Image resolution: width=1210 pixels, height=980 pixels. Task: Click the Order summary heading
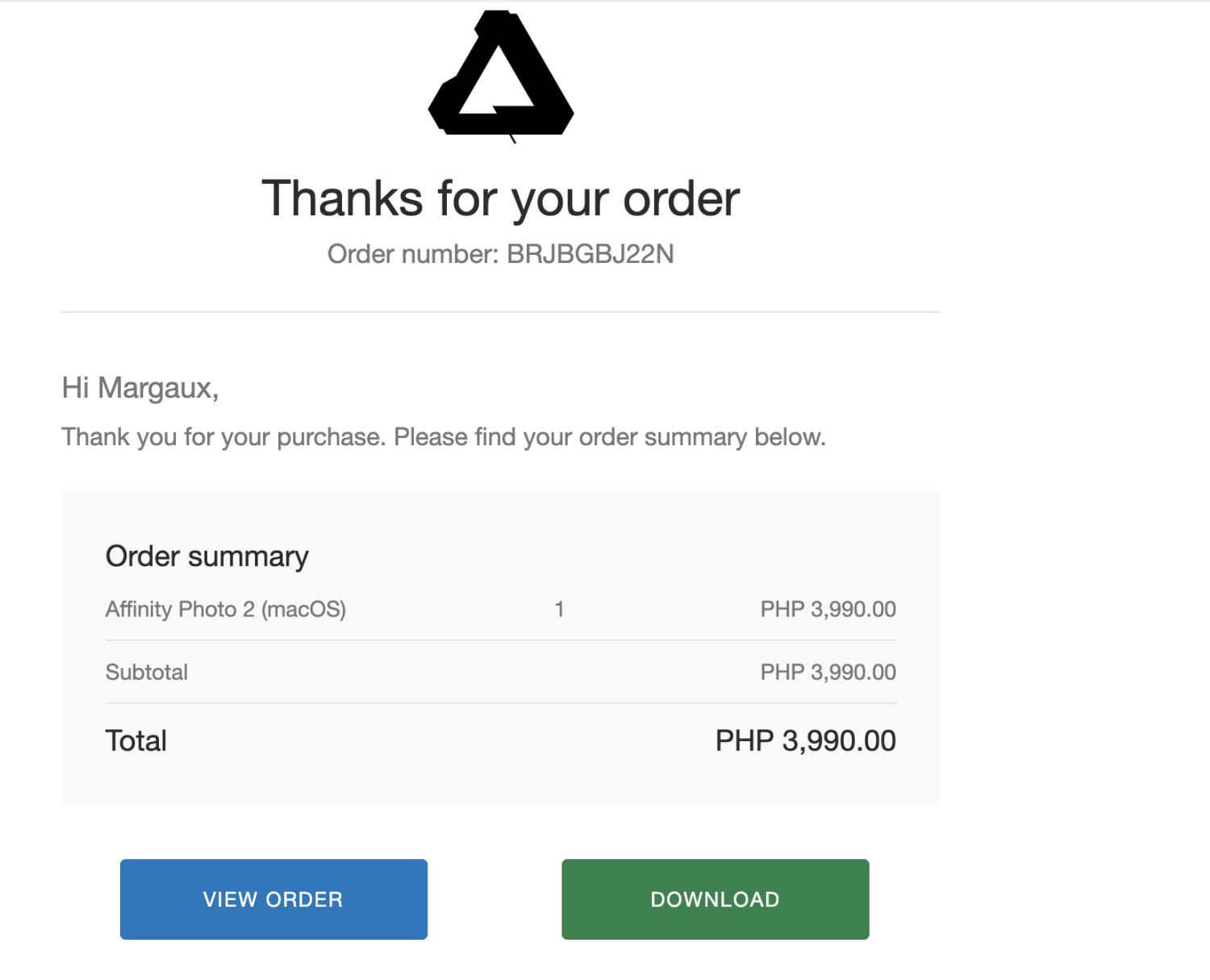pyautogui.click(x=207, y=556)
